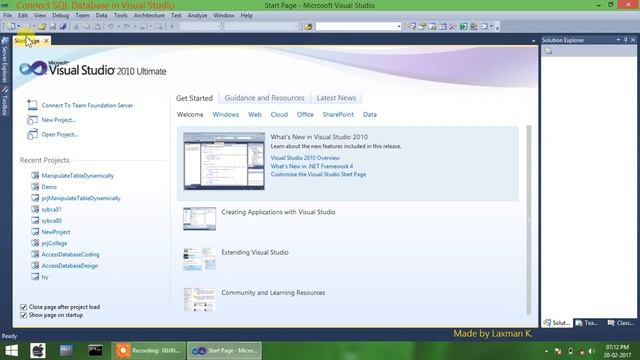Screen dimensions: 640x360
Task: Click the Open Project icon on Start Page
Action: click(32, 134)
